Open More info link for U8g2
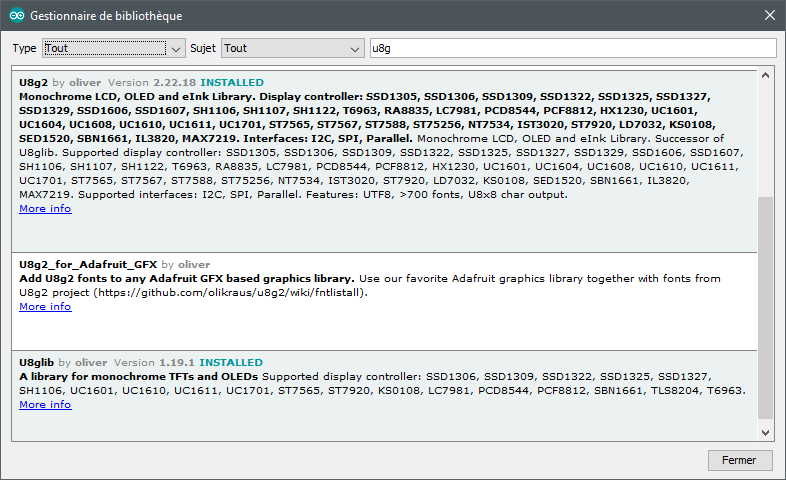786x480 pixels. 45,208
